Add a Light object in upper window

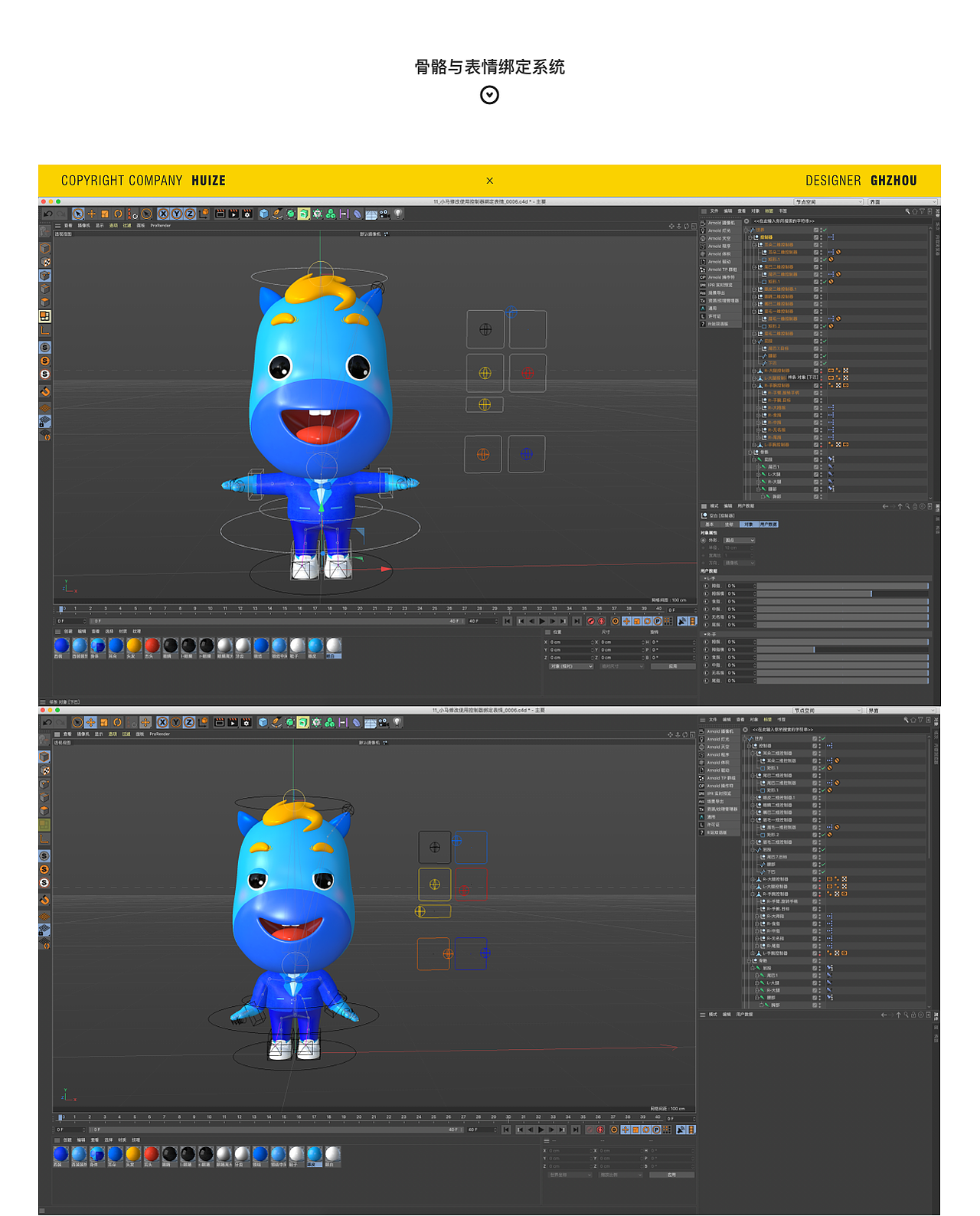pyautogui.click(x=398, y=214)
